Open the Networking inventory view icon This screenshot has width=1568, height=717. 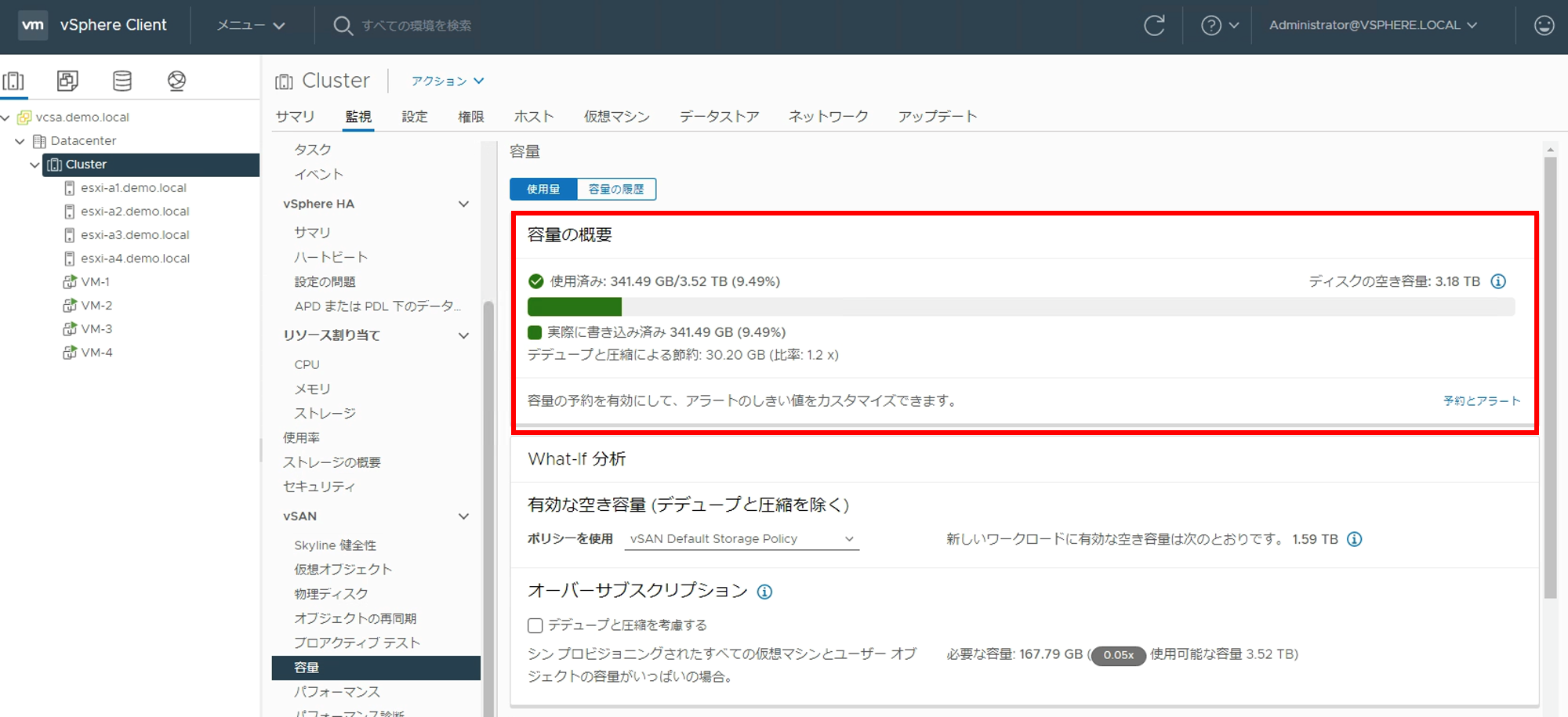pos(176,81)
